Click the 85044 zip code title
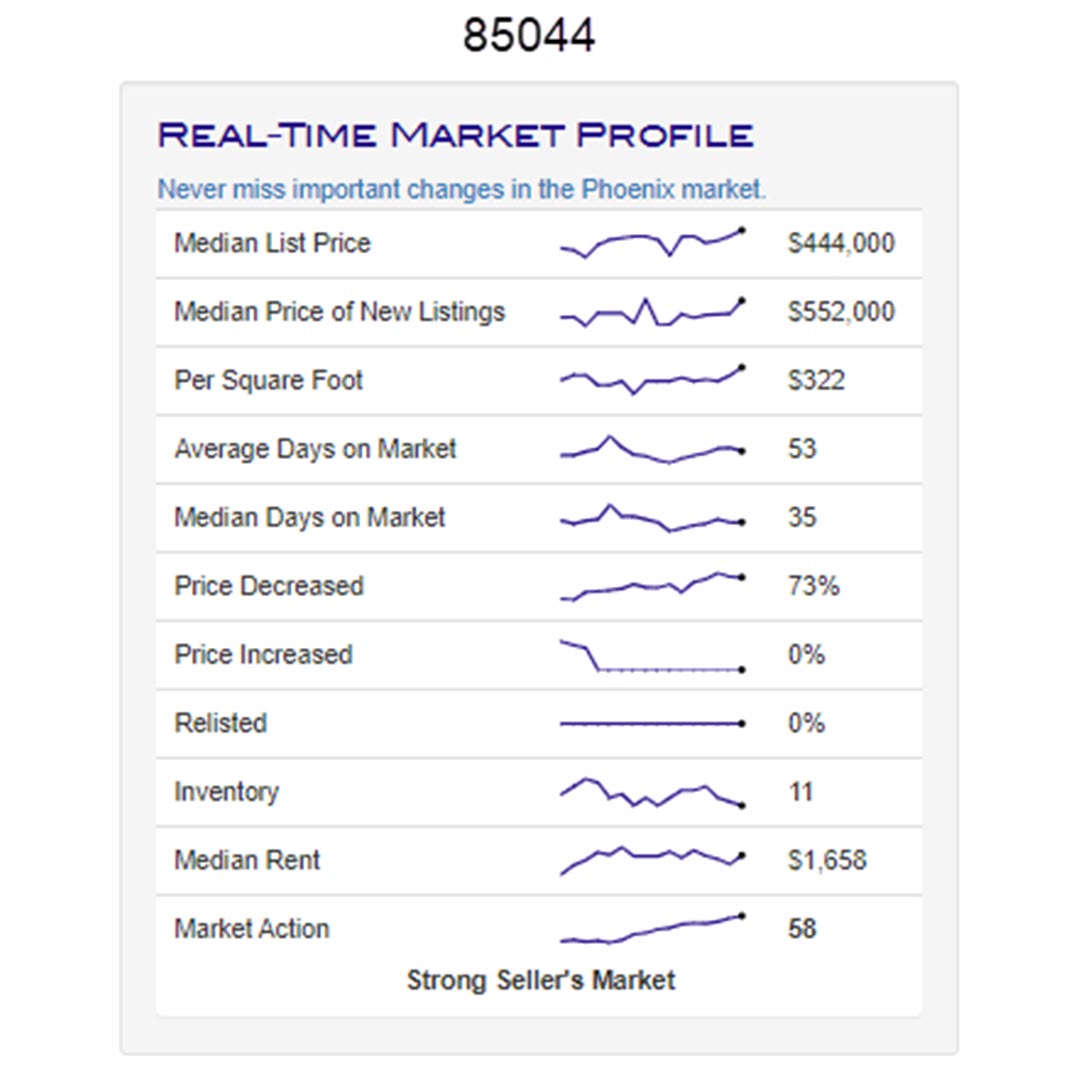 pyautogui.click(x=529, y=37)
